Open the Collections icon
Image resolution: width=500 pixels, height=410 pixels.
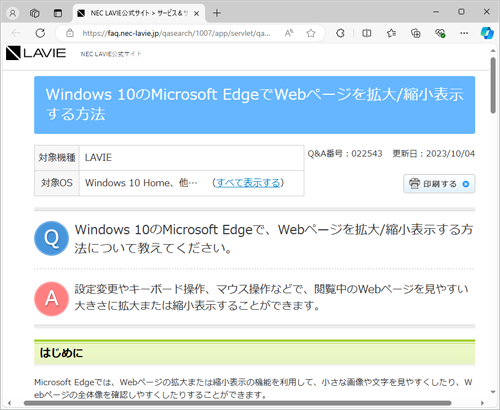point(416,33)
